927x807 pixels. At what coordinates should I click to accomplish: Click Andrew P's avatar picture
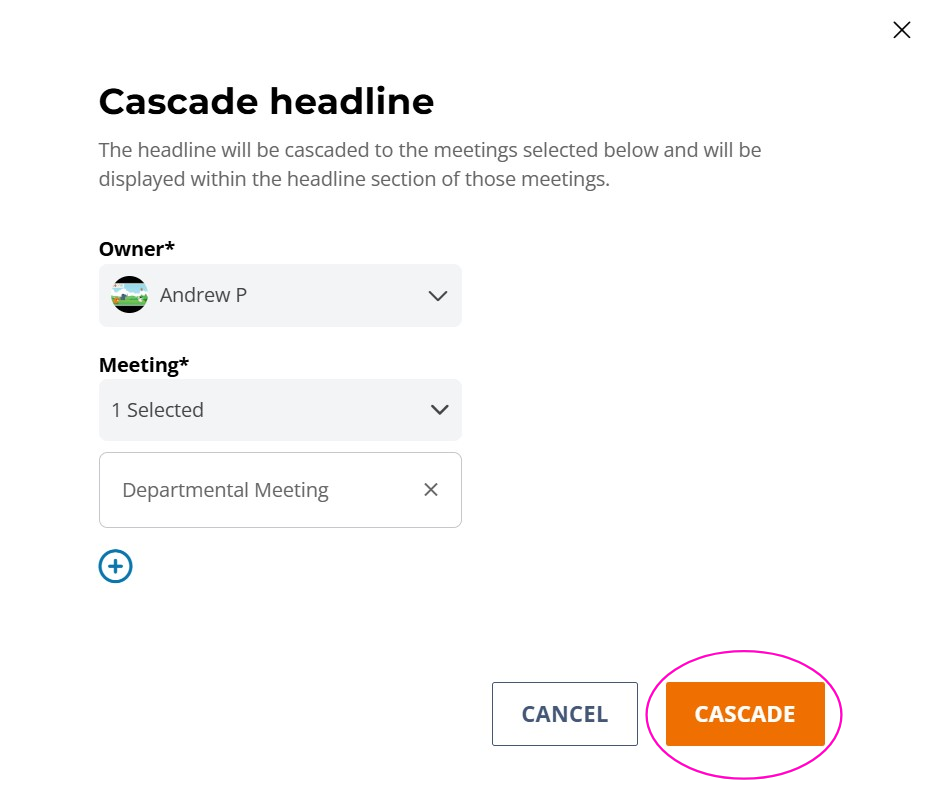point(129,294)
